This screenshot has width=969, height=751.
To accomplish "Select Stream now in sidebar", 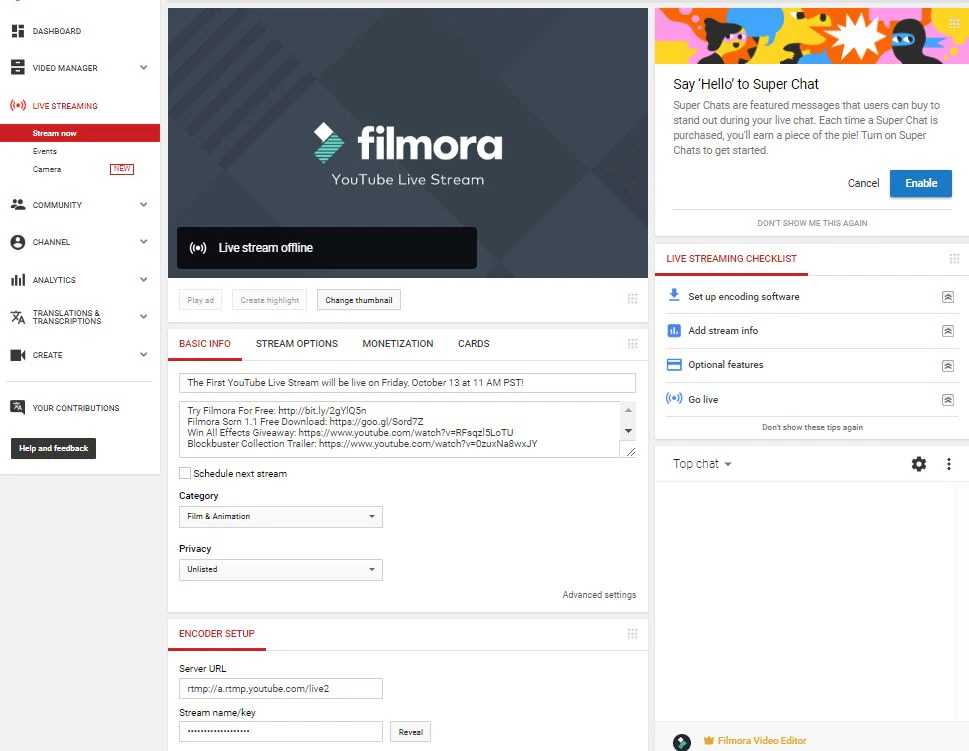I will (x=80, y=133).
